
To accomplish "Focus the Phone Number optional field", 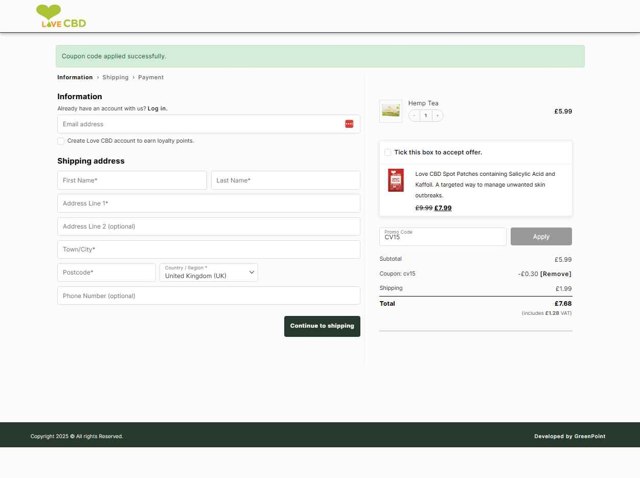I will [x=209, y=296].
